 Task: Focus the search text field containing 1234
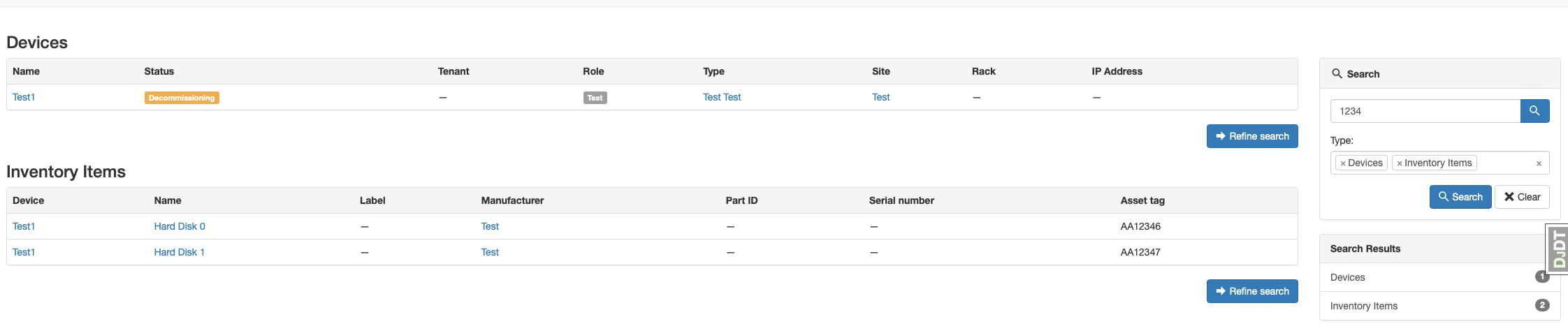tap(1425, 111)
